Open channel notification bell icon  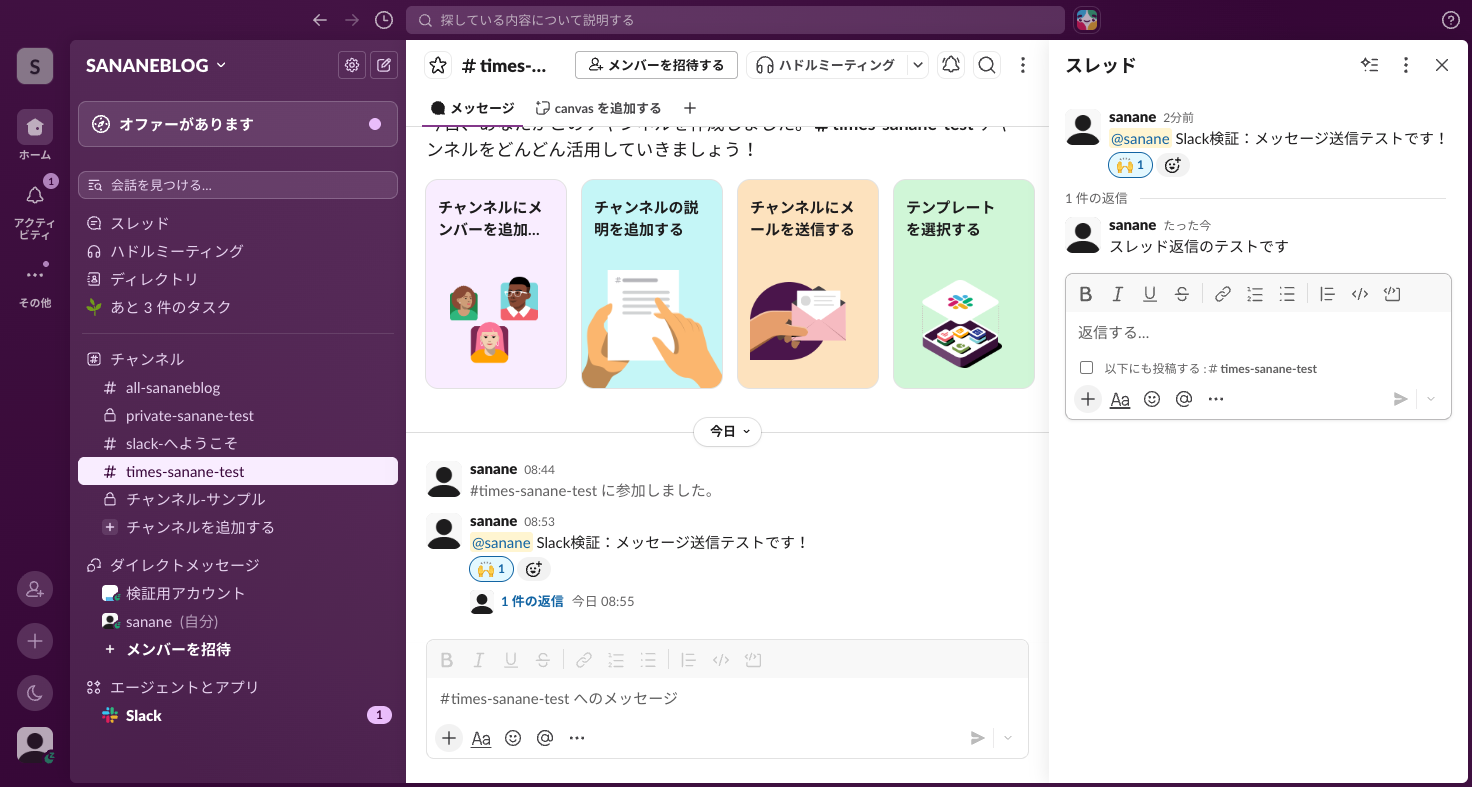(951, 65)
